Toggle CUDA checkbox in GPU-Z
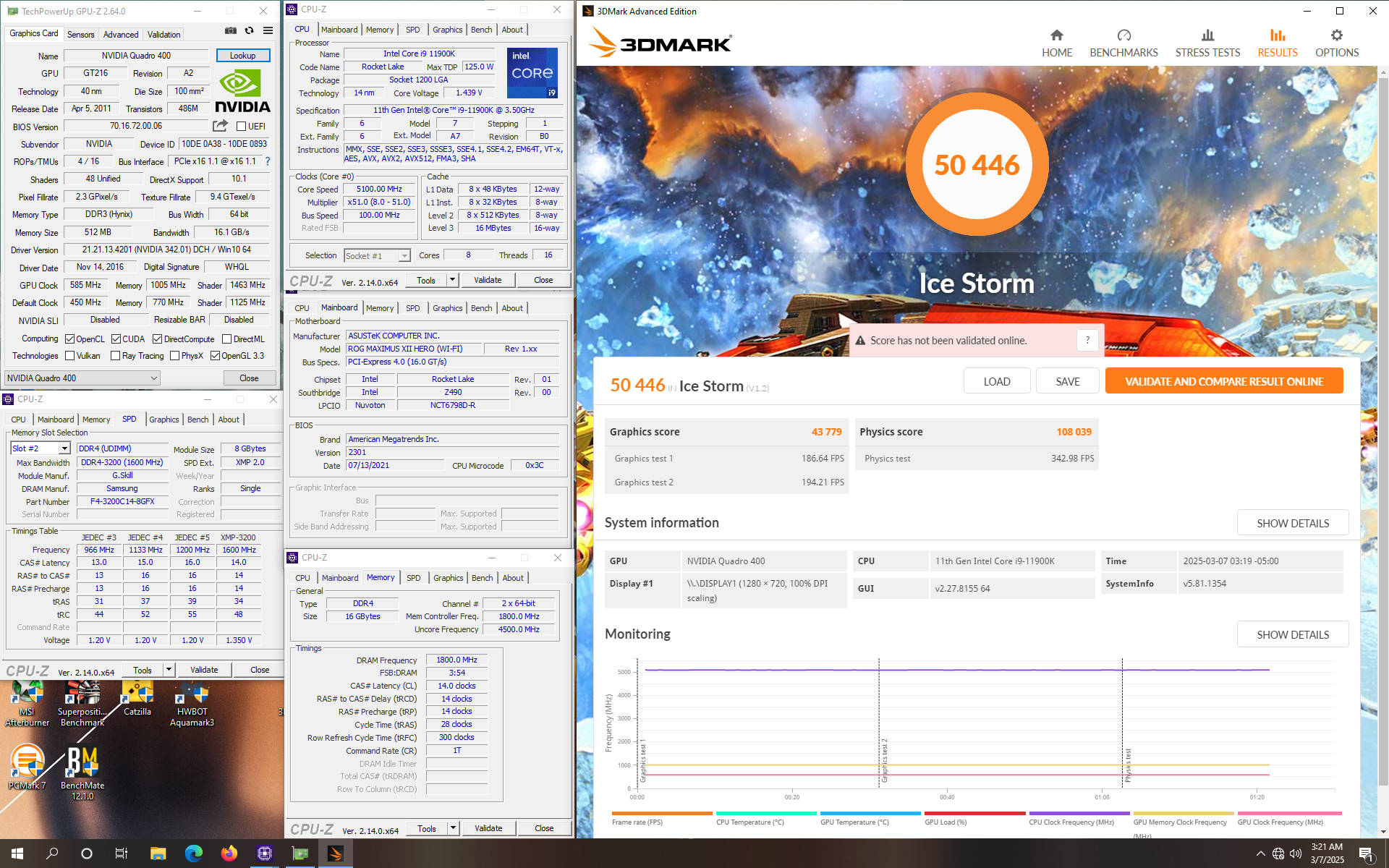 click(x=115, y=339)
